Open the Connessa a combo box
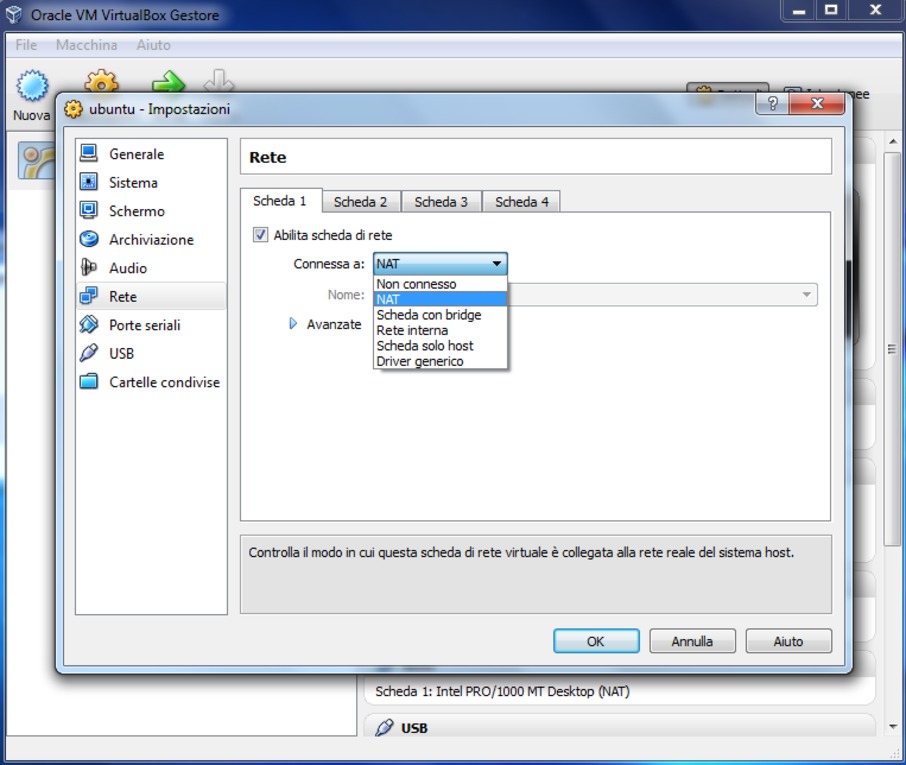The width and height of the screenshot is (906, 765). pyautogui.click(x=440, y=263)
